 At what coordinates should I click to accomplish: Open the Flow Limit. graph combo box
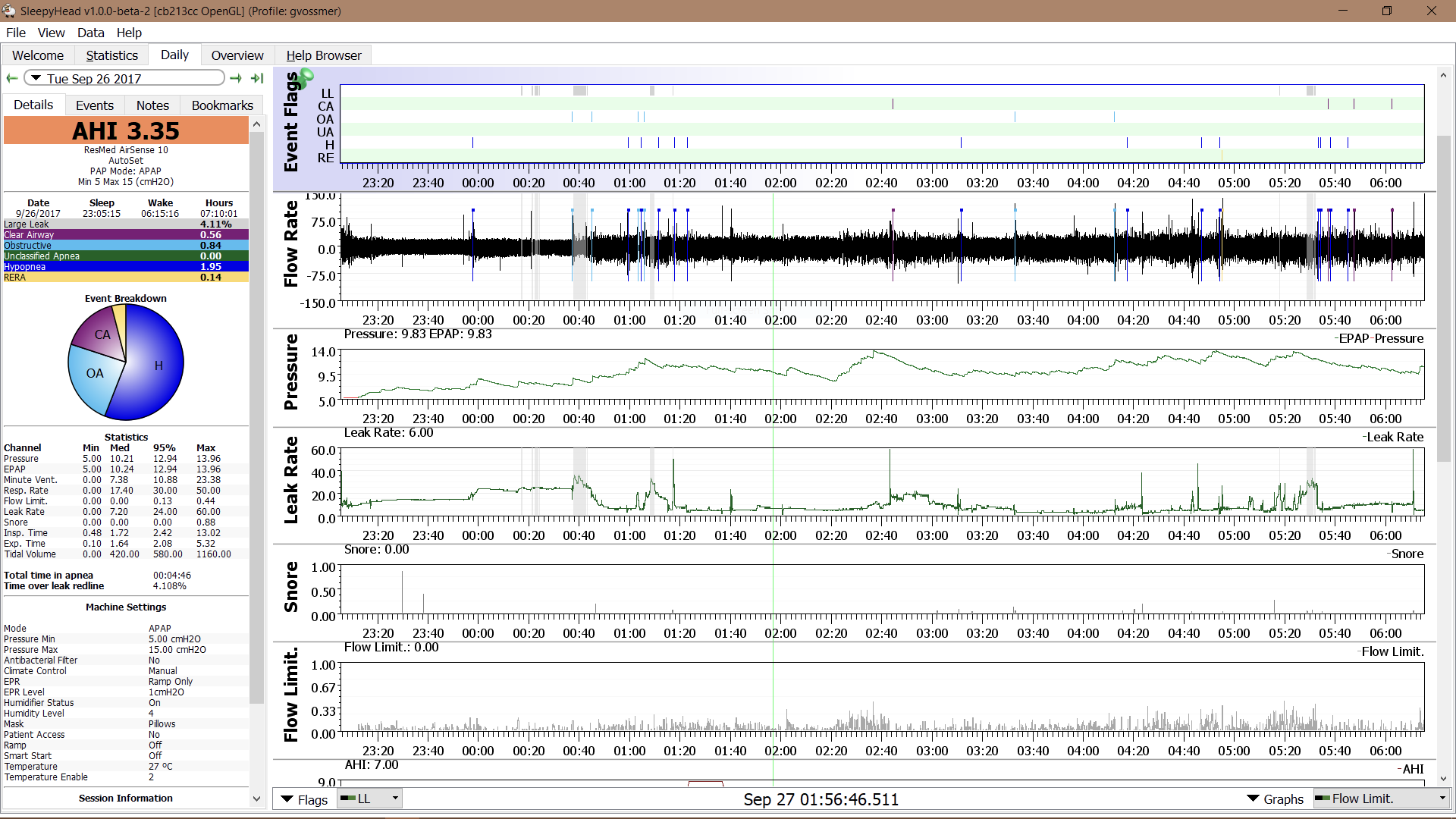(1381, 799)
